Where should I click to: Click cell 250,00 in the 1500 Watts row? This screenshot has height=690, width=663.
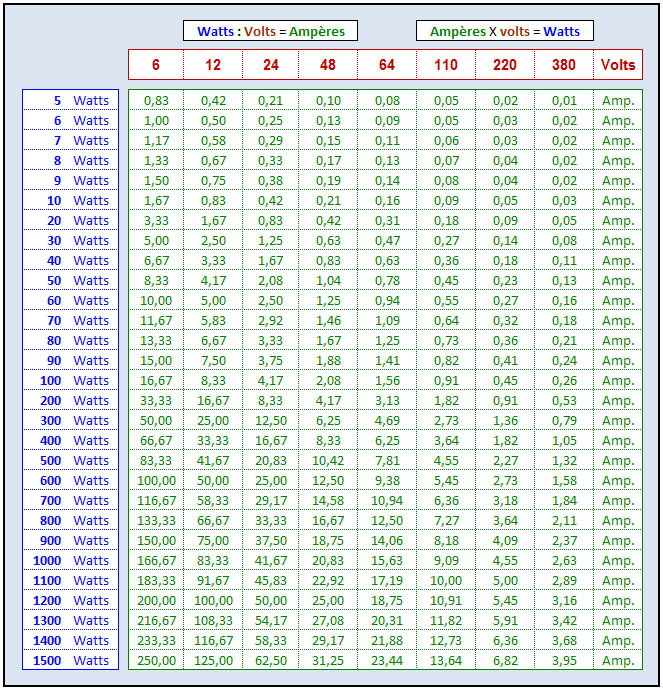pyautogui.click(x=156, y=661)
